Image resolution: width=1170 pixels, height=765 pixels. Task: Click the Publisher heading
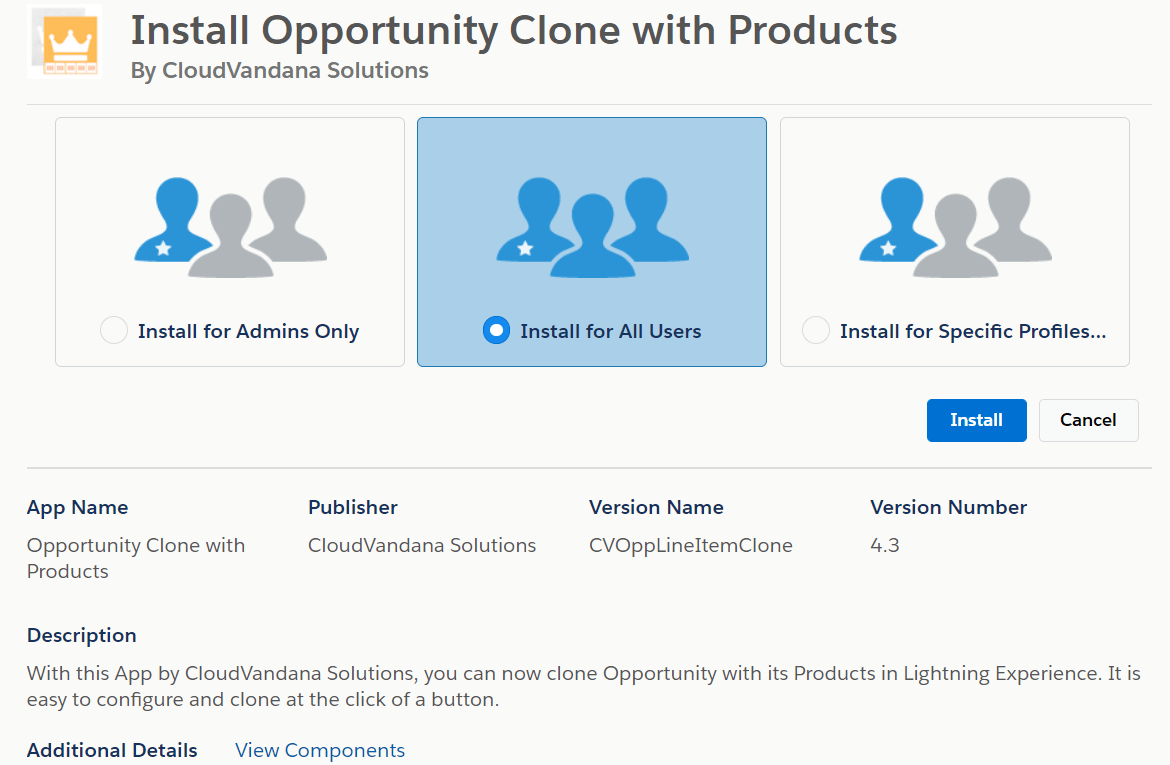pos(353,508)
